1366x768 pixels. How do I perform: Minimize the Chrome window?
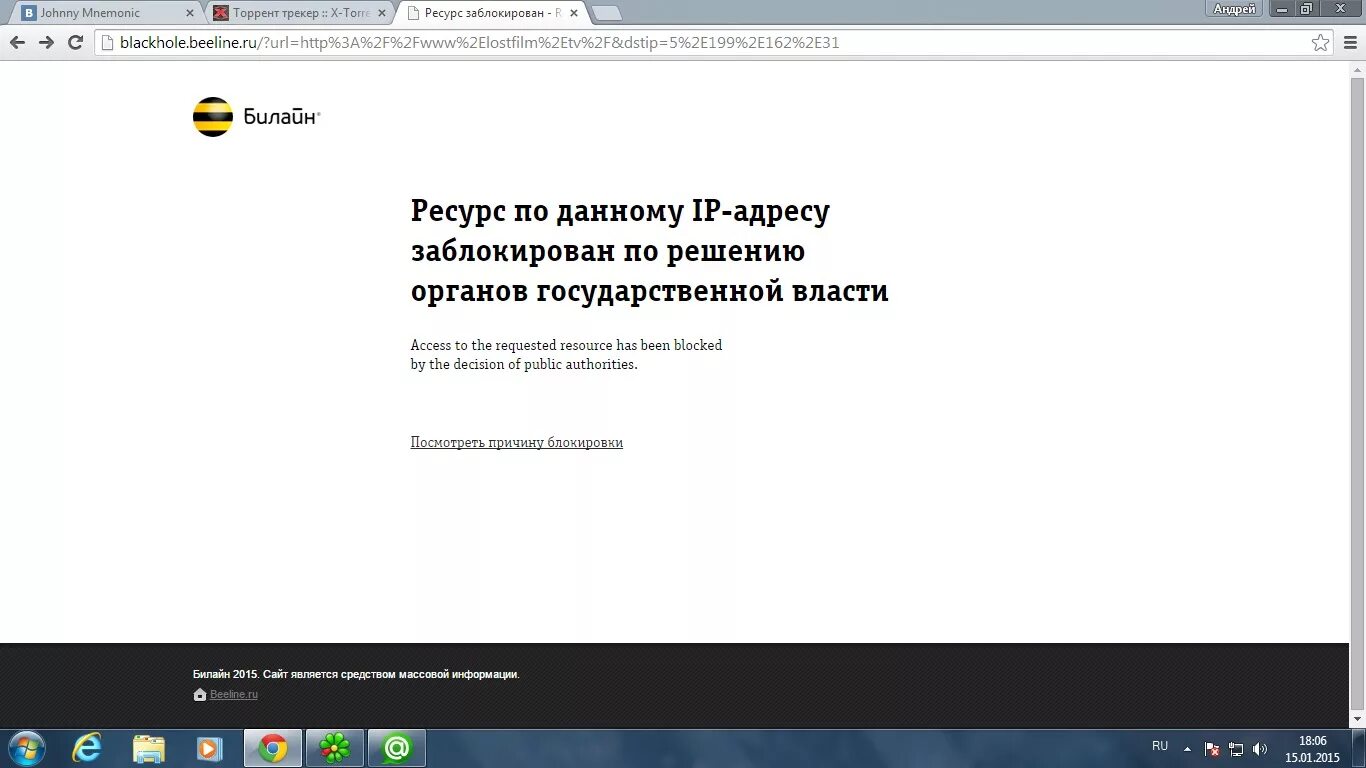1283,8
